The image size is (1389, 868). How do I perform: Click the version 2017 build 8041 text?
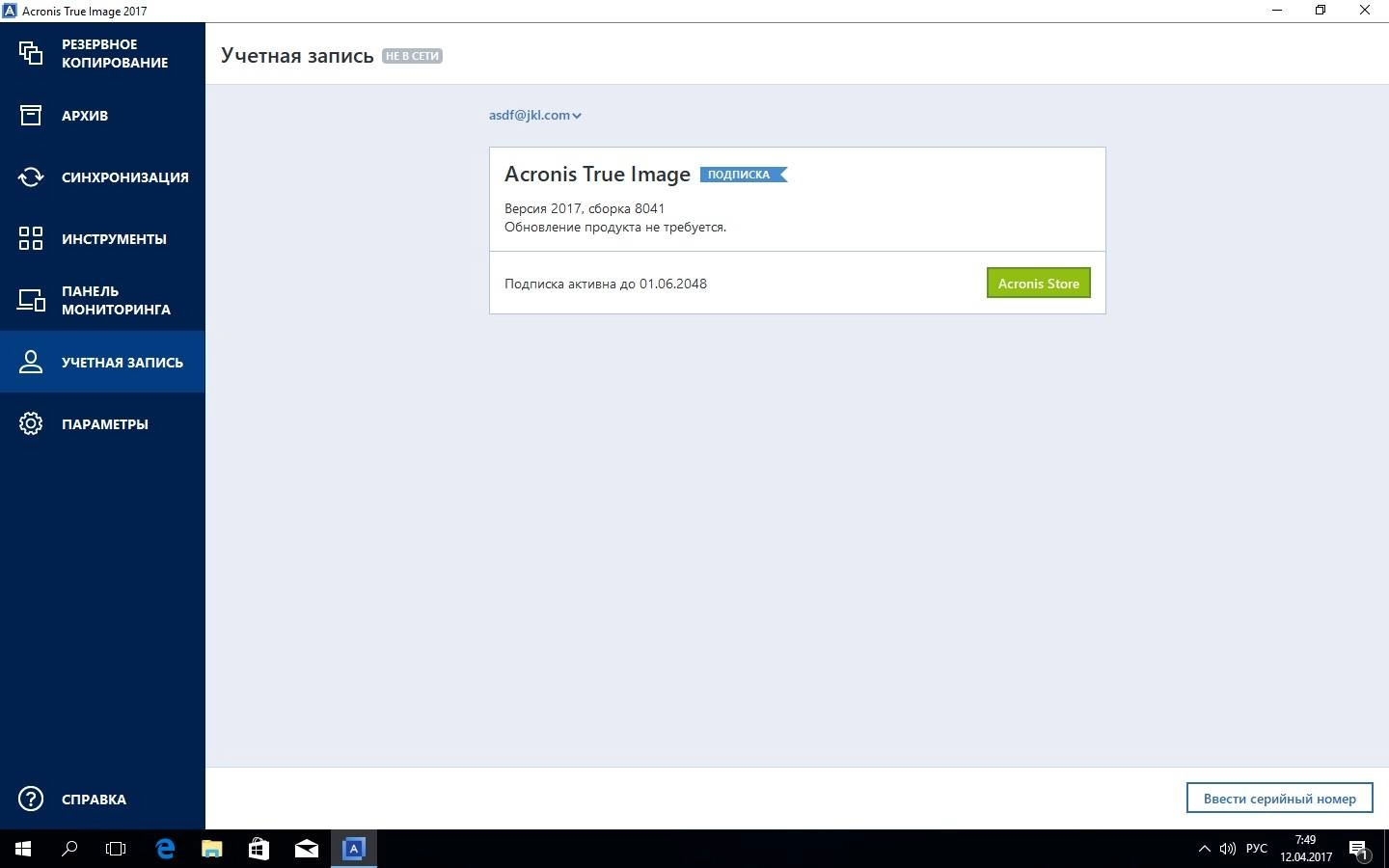[x=585, y=208]
